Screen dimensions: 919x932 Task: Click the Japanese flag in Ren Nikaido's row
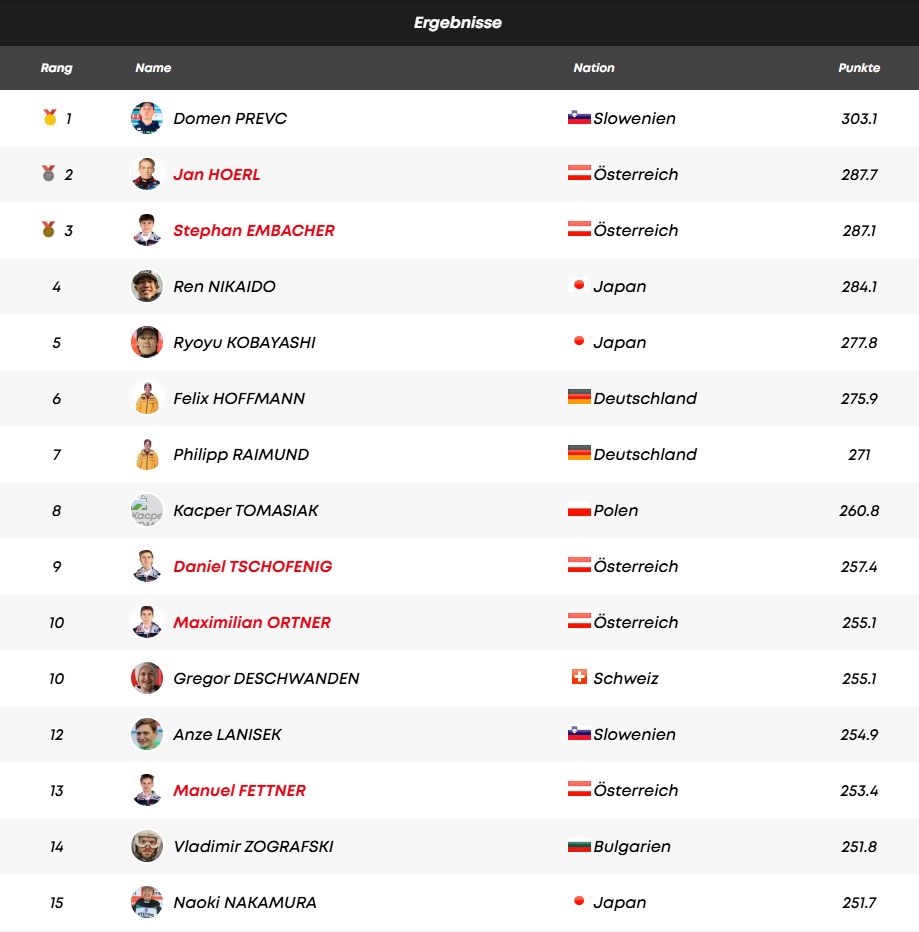[x=579, y=286]
